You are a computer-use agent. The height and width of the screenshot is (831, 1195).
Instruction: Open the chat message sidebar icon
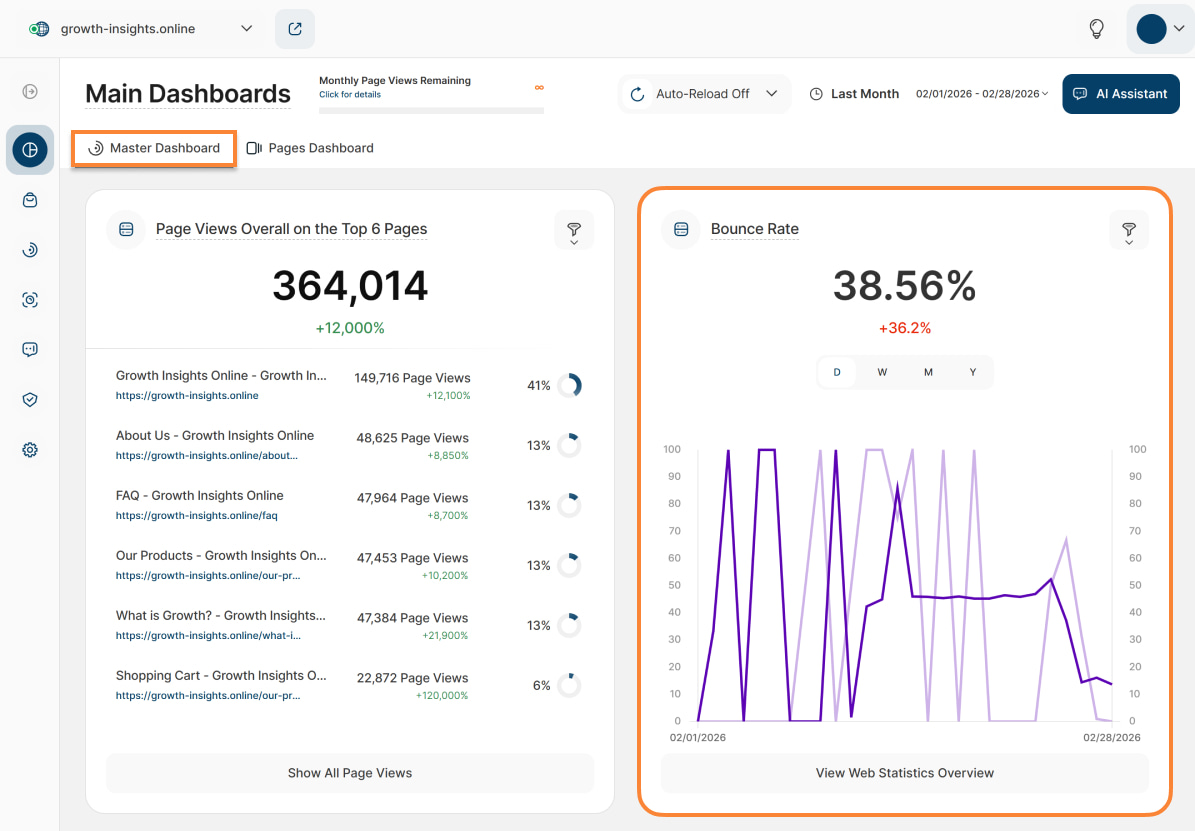(30, 350)
